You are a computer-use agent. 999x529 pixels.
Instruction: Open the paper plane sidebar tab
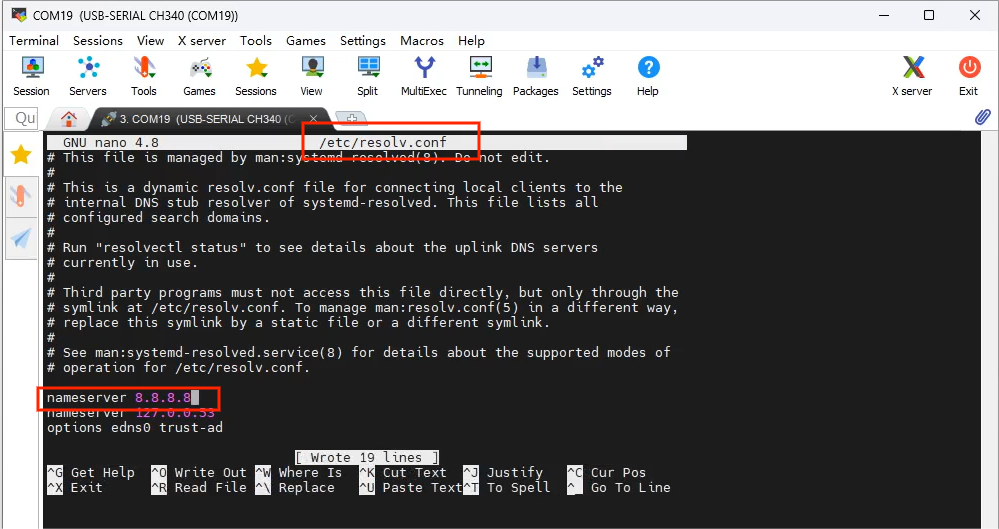21,239
